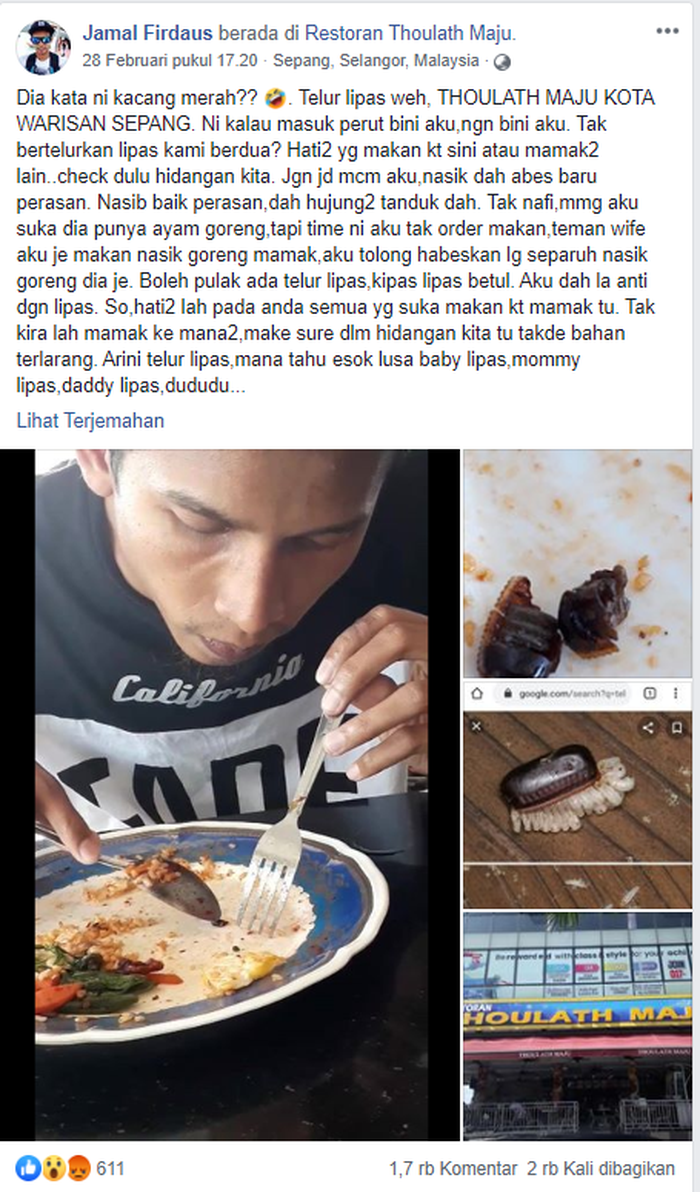Click the like reaction icon

[x=29, y=1168]
